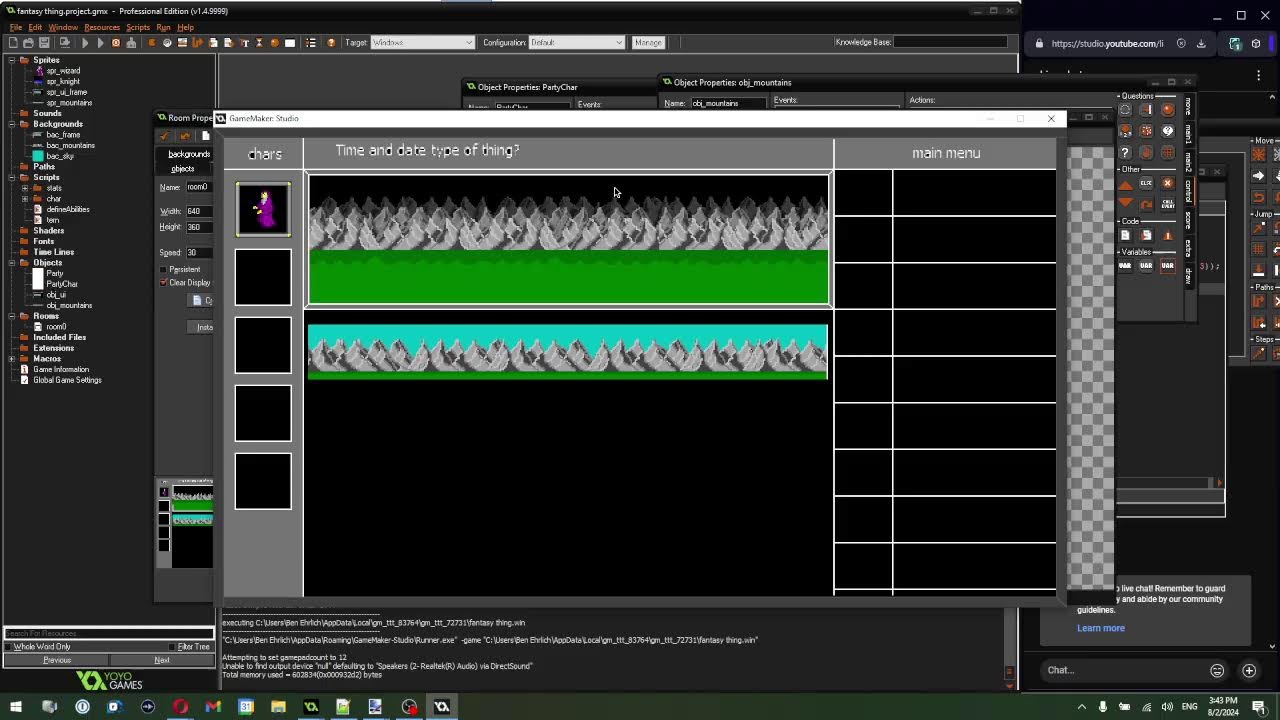Save the project using the floppy icon
This screenshot has height=720, width=1280.
pos(44,43)
